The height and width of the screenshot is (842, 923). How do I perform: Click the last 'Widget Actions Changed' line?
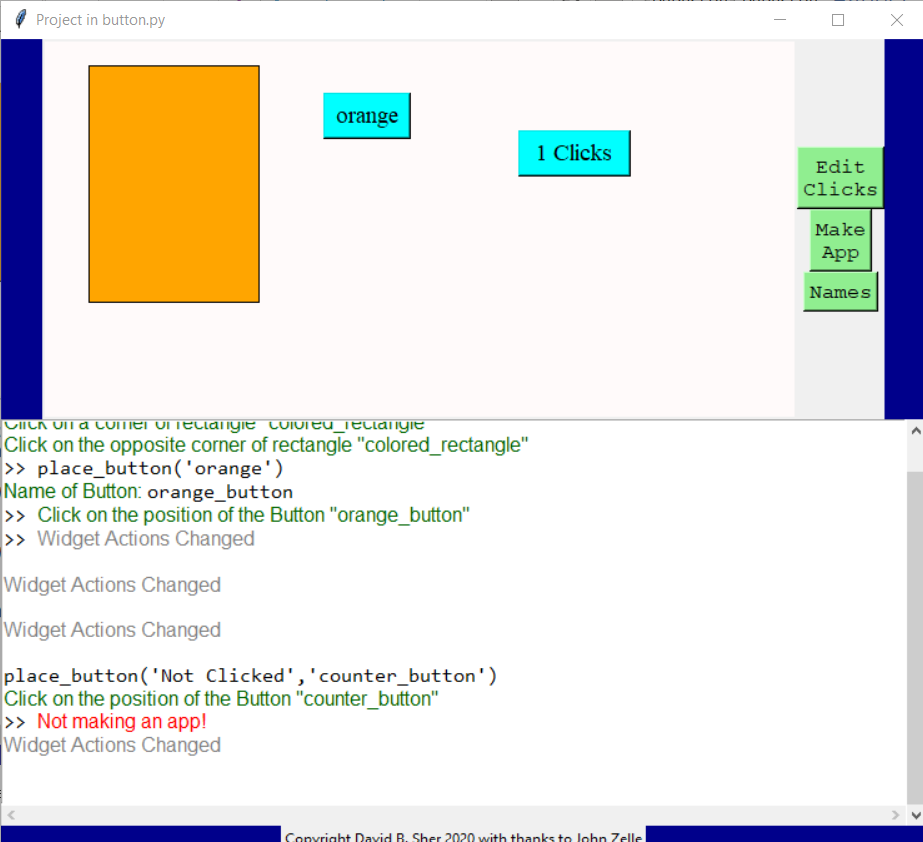(112, 745)
